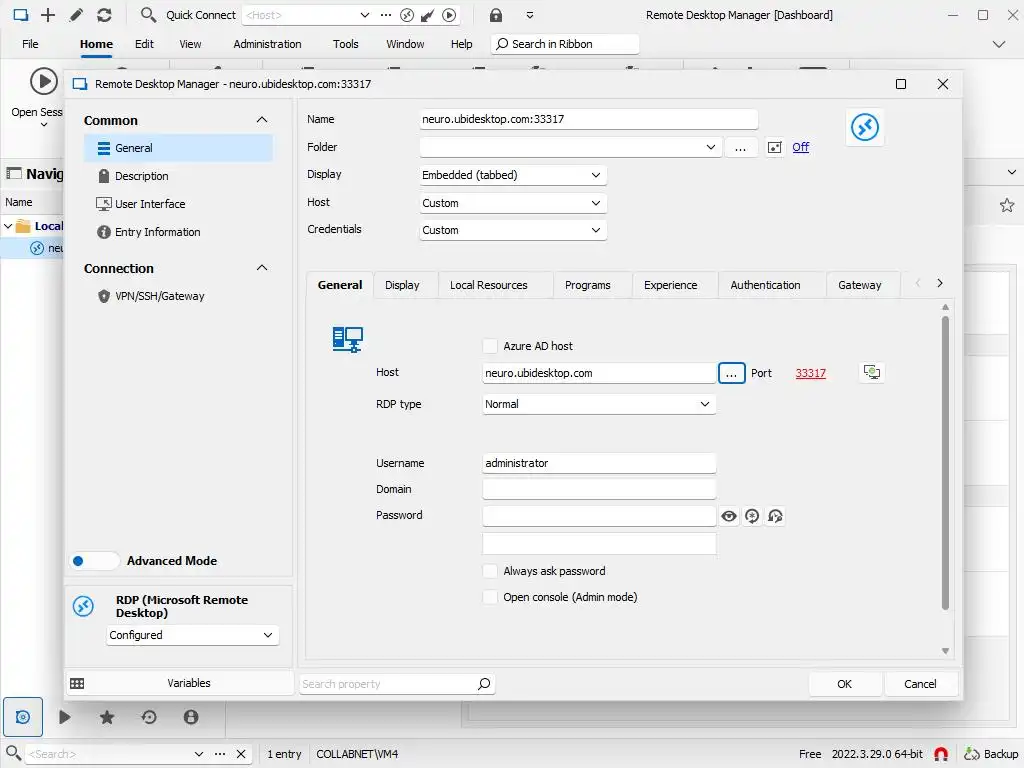Click the password history icon
Screen dimensions: 1024x768
click(x=775, y=516)
